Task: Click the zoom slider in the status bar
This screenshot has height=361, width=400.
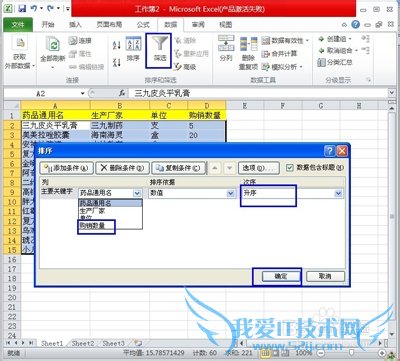Action: 351,352
